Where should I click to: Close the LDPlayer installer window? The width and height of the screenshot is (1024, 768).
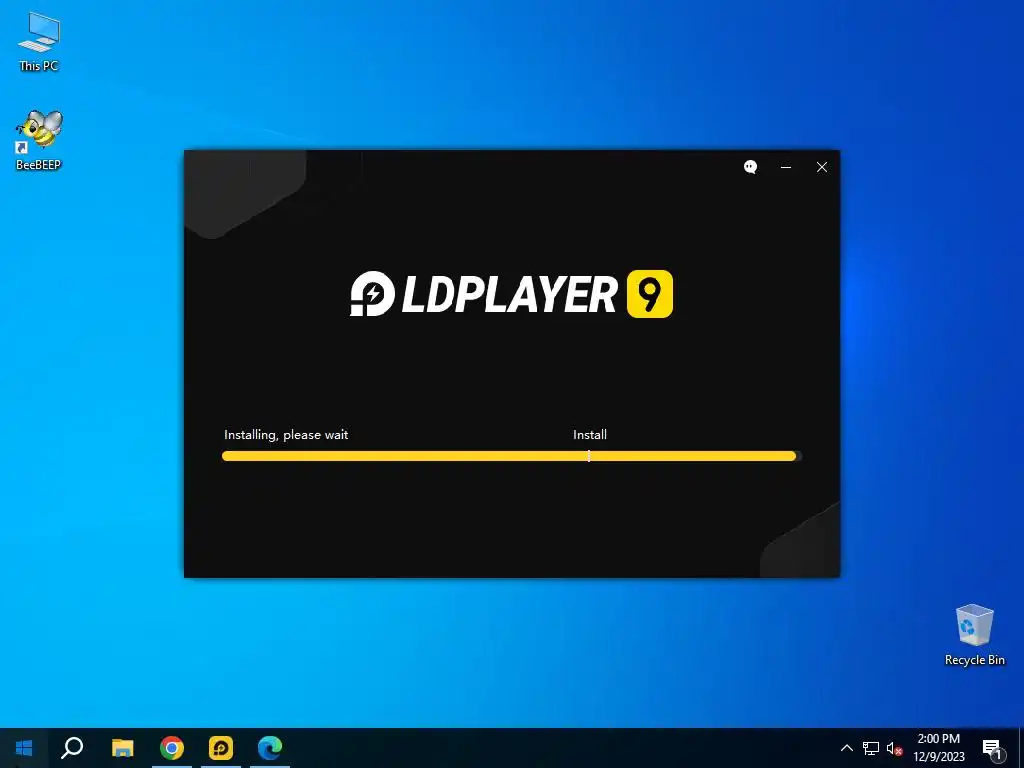[x=822, y=167]
